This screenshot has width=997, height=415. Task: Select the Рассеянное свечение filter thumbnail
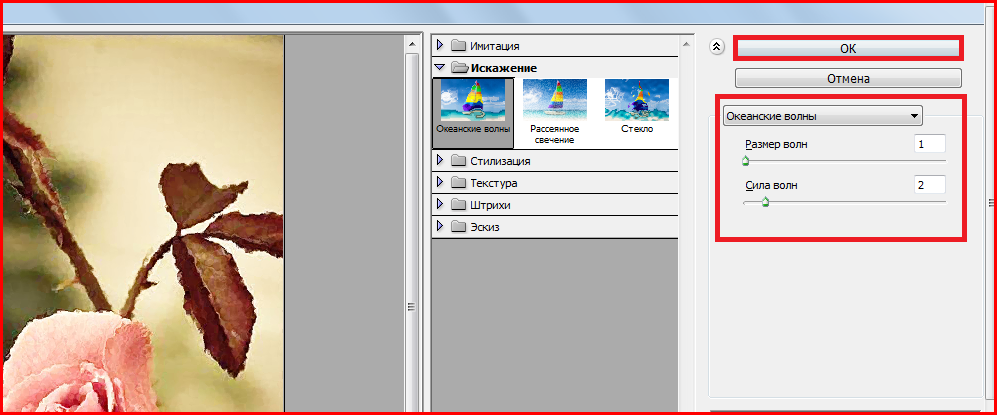click(554, 111)
